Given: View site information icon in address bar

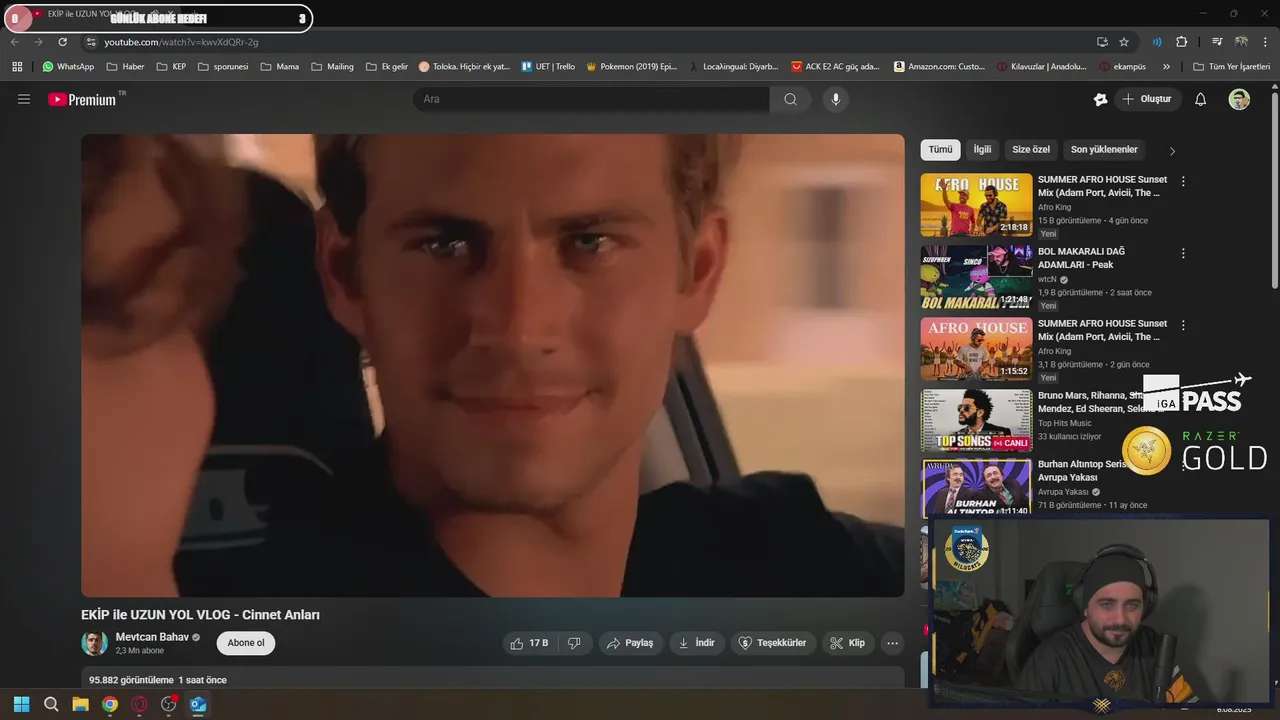Looking at the screenshot, I should pos(91,42).
